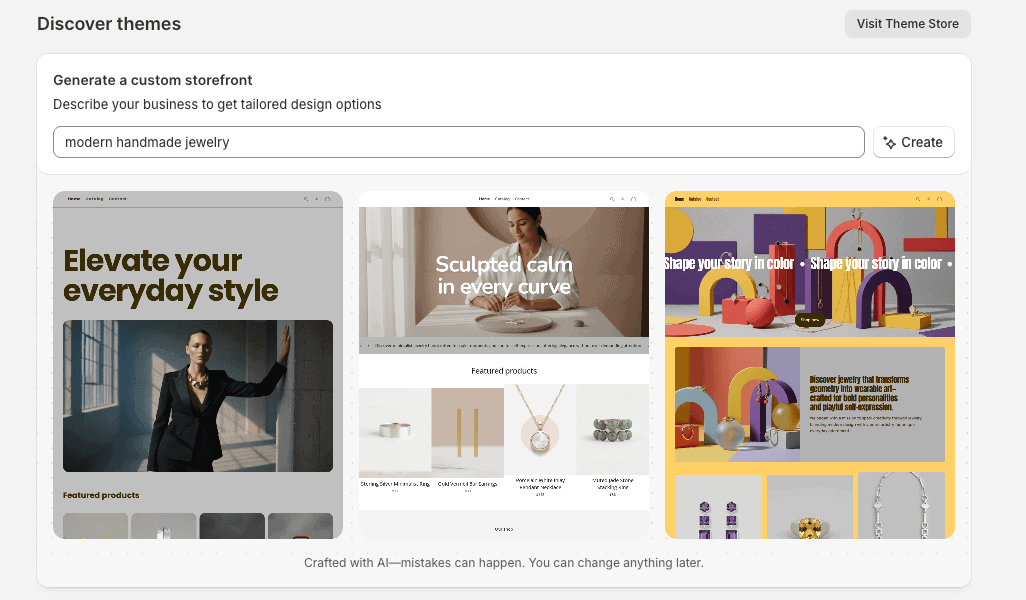This screenshot has height=600, width=1026.
Task: Click 'Featured products' in the white theme
Action: 504,371
